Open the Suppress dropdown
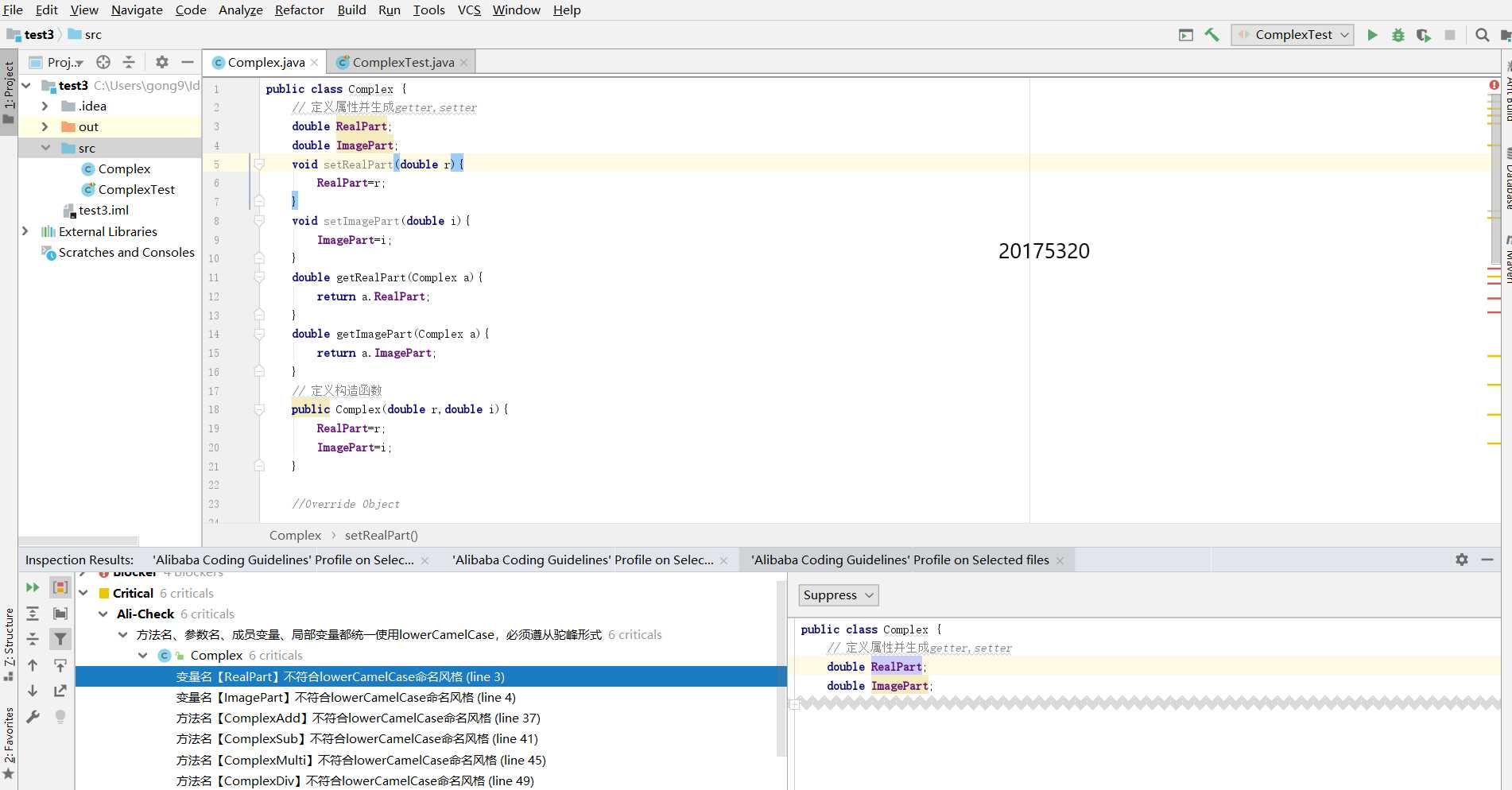The height and width of the screenshot is (790, 1512). [838, 595]
